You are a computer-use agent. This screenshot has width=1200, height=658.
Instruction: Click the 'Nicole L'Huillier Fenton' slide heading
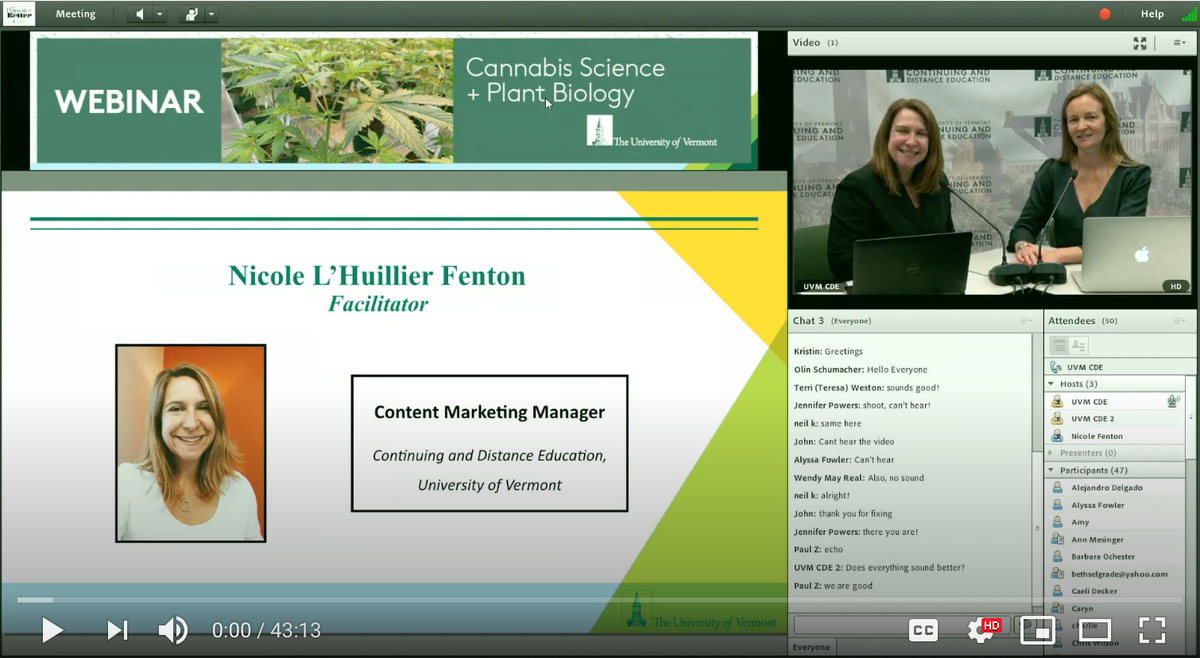click(x=377, y=276)
